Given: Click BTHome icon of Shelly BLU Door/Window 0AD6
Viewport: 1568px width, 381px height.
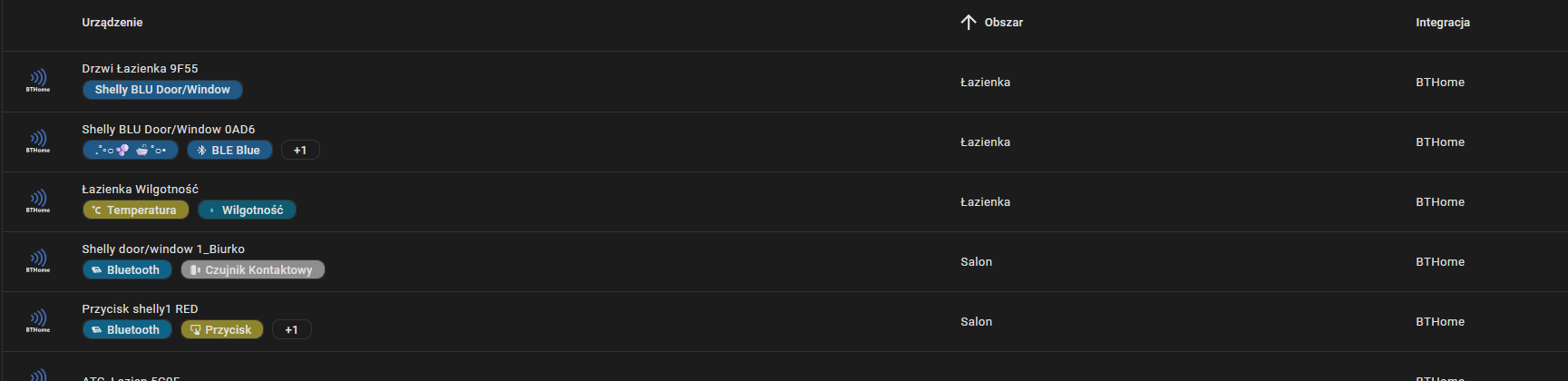Looking at the screenshot, I should 38,142.
